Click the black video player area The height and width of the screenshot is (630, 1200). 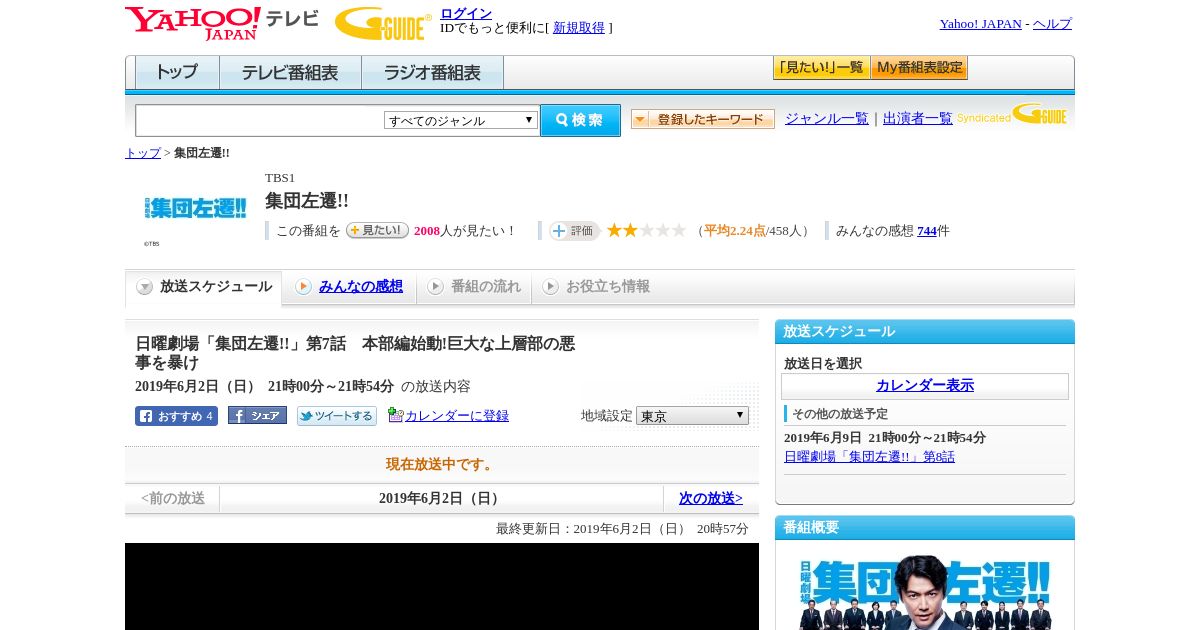442,586
